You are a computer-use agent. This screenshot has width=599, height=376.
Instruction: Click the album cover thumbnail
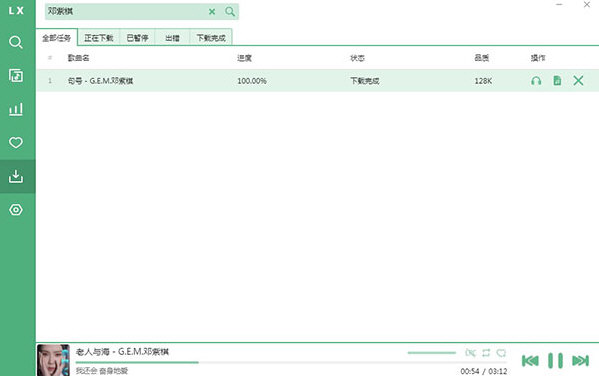pos(53,360)
